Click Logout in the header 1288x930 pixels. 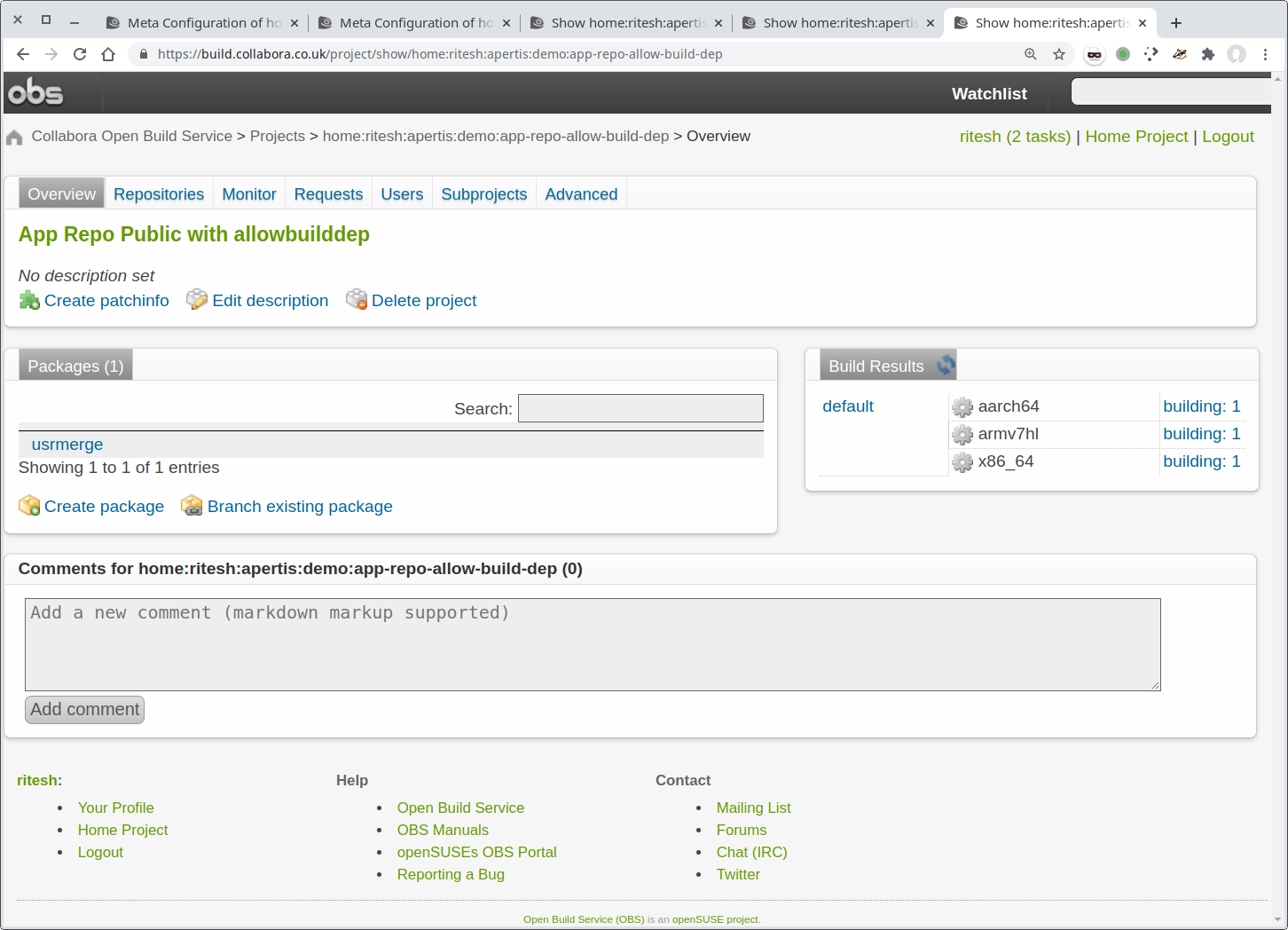(x=1228, y=137)
